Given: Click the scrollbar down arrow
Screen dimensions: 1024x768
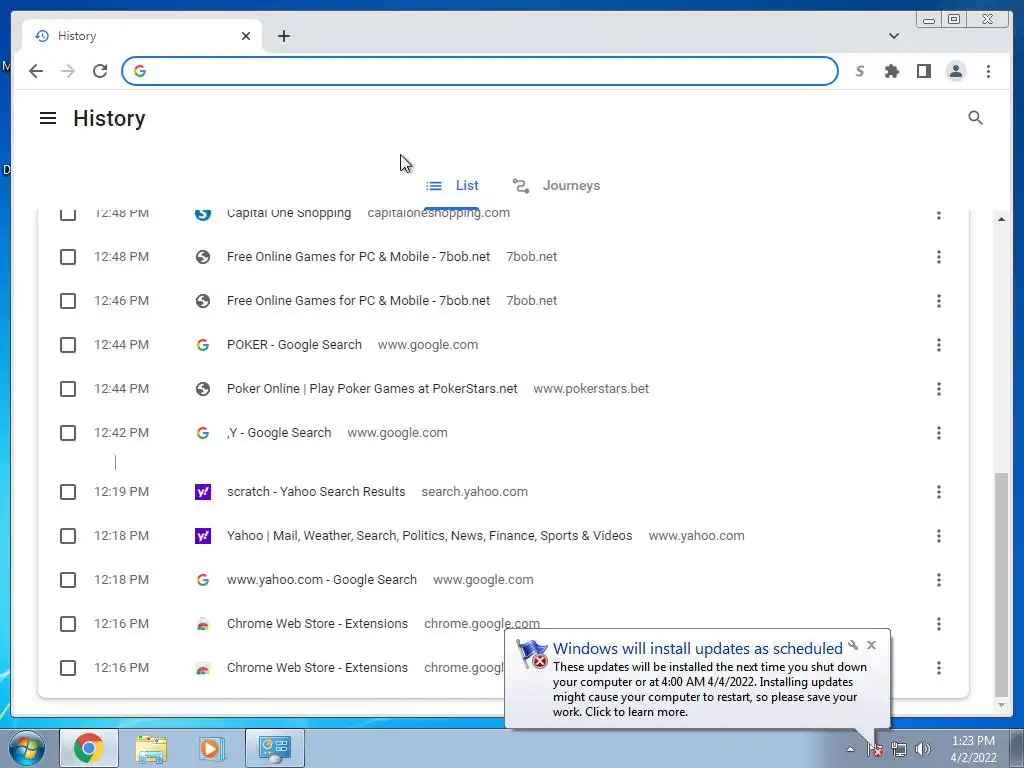Looking at the screenshot, I should pos(1001,705).
